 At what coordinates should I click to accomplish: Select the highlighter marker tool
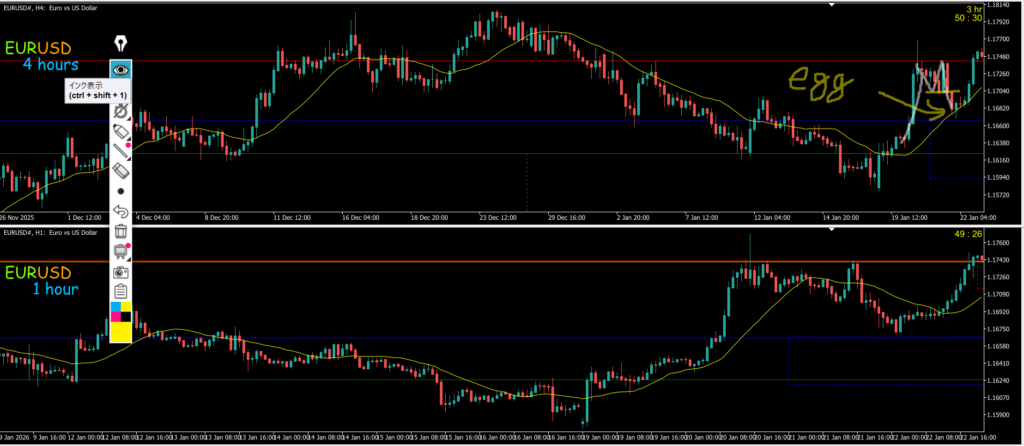tap(121, 132)
